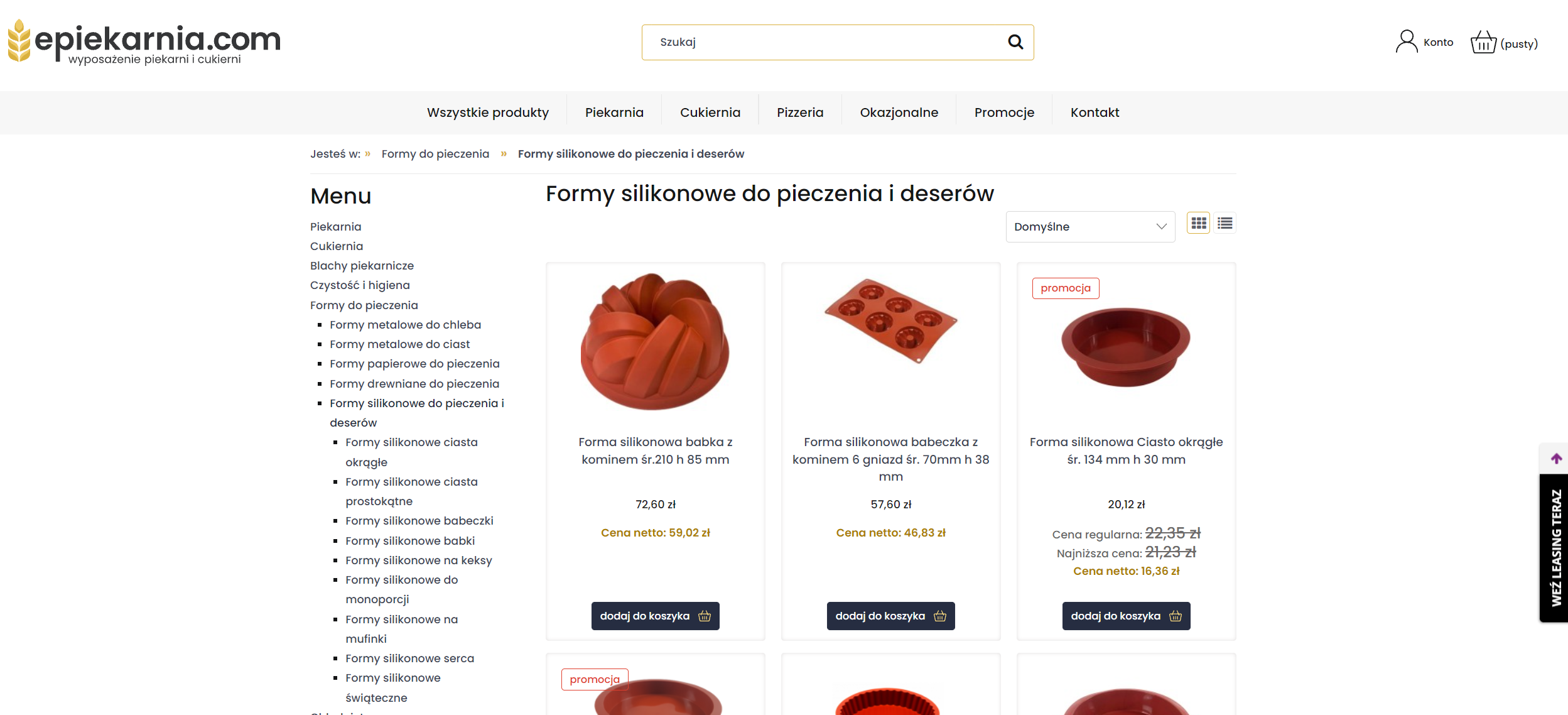Screen dimensions: 1568x715
Task: Click the search magnifier icon
Action: tap(1015, 42)
